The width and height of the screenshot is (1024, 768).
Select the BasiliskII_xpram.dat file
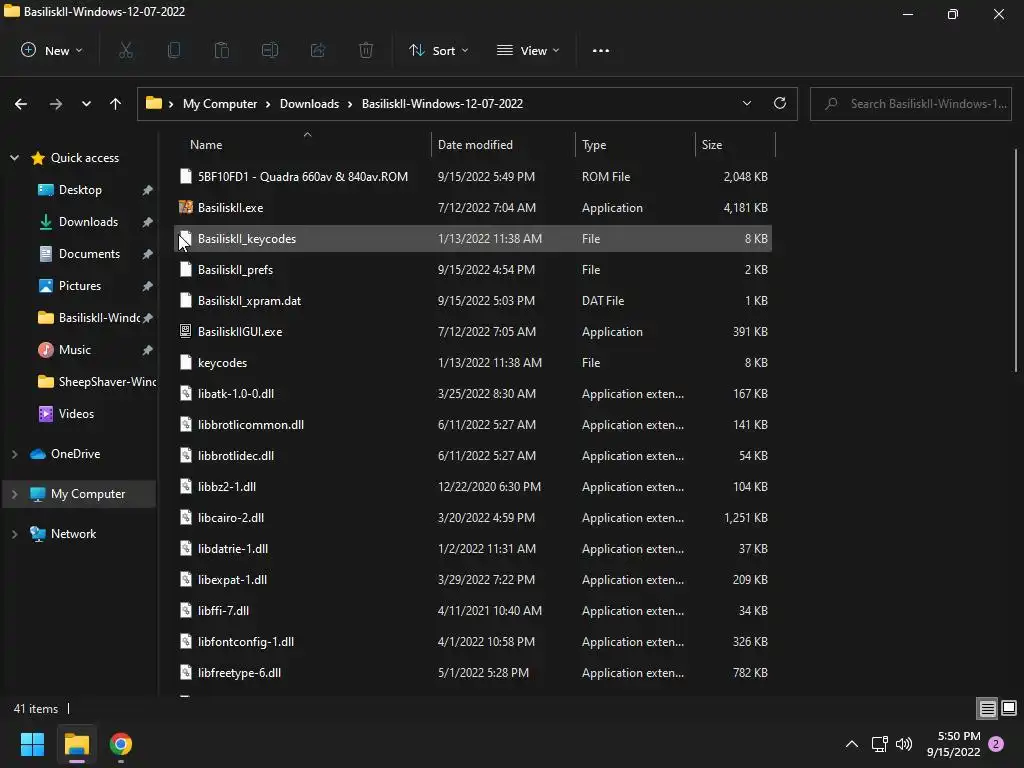473,300
